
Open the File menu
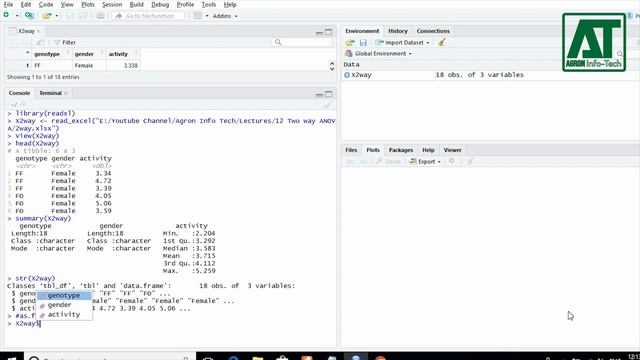8,4
